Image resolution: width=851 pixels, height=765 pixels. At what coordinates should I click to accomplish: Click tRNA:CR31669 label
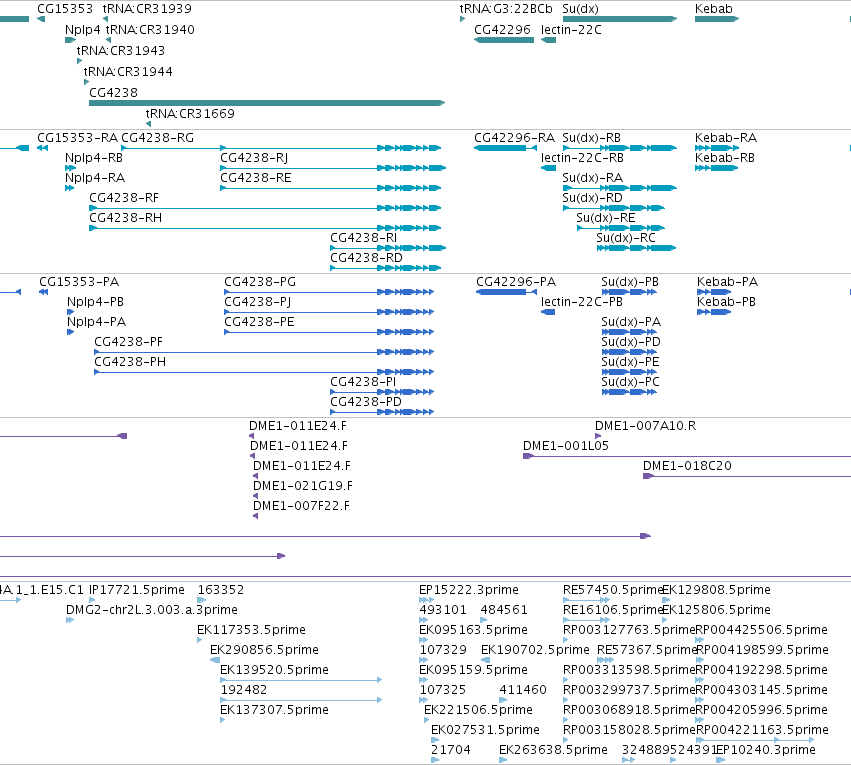pyautogui.click(x=190, y=114)
